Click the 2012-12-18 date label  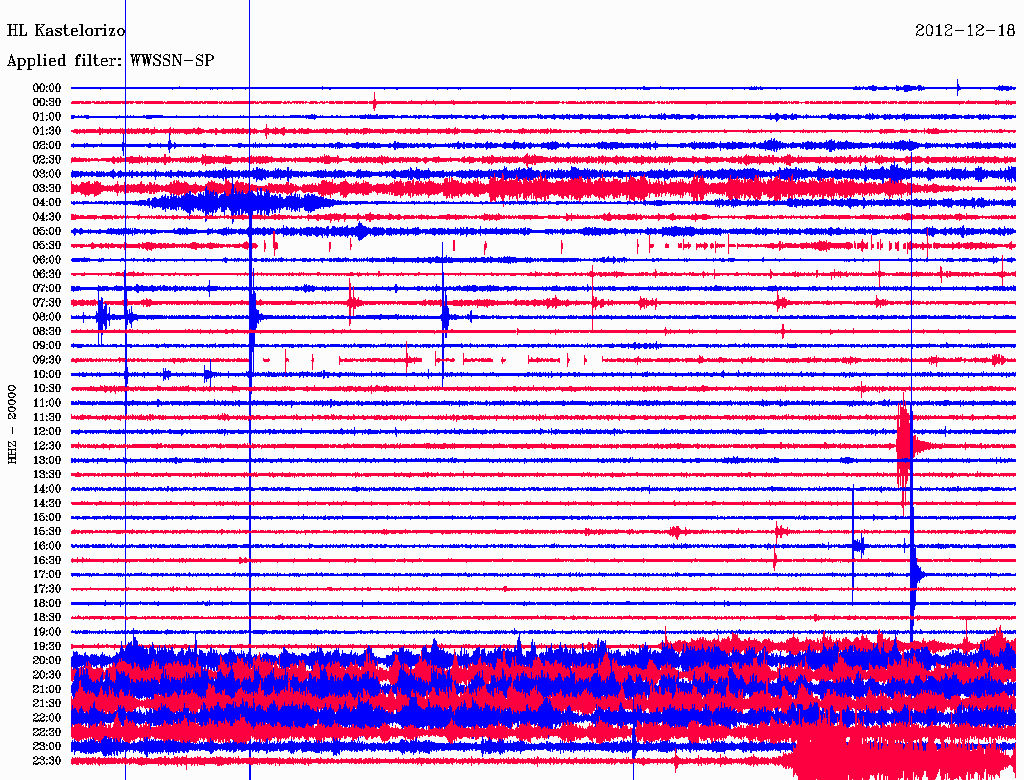coord(964,30)
